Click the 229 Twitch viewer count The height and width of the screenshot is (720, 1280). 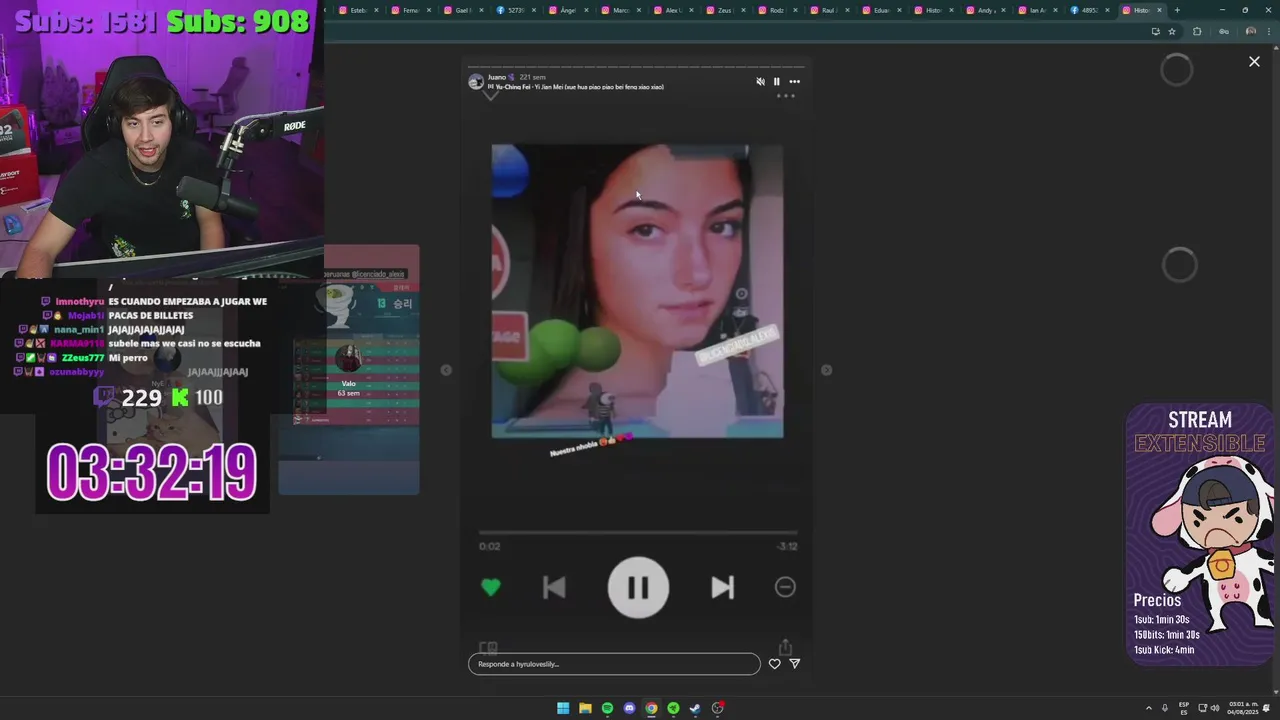tap(141, 398)
